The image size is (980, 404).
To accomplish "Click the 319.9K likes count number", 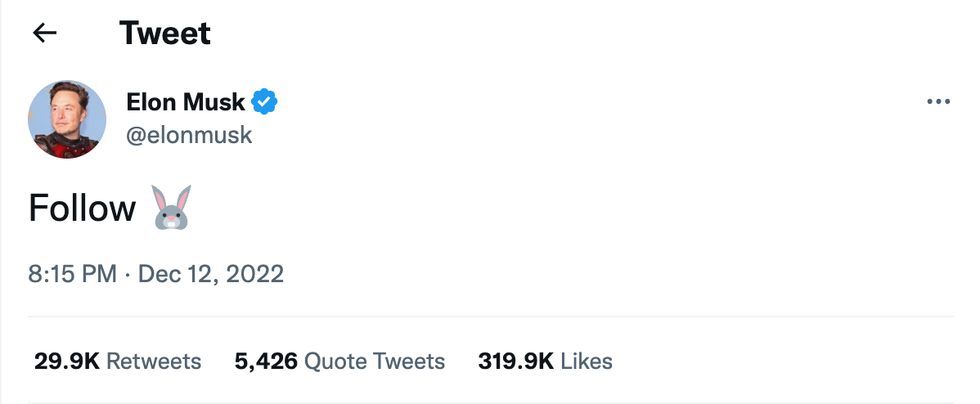I will 515,361.
